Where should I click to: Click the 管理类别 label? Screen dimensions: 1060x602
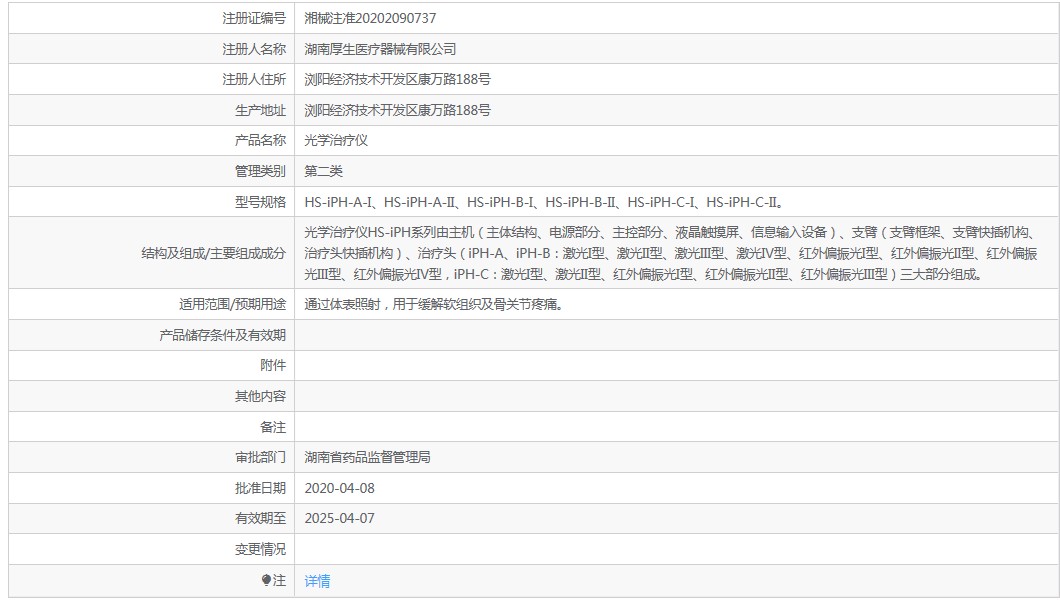point(260,171)
